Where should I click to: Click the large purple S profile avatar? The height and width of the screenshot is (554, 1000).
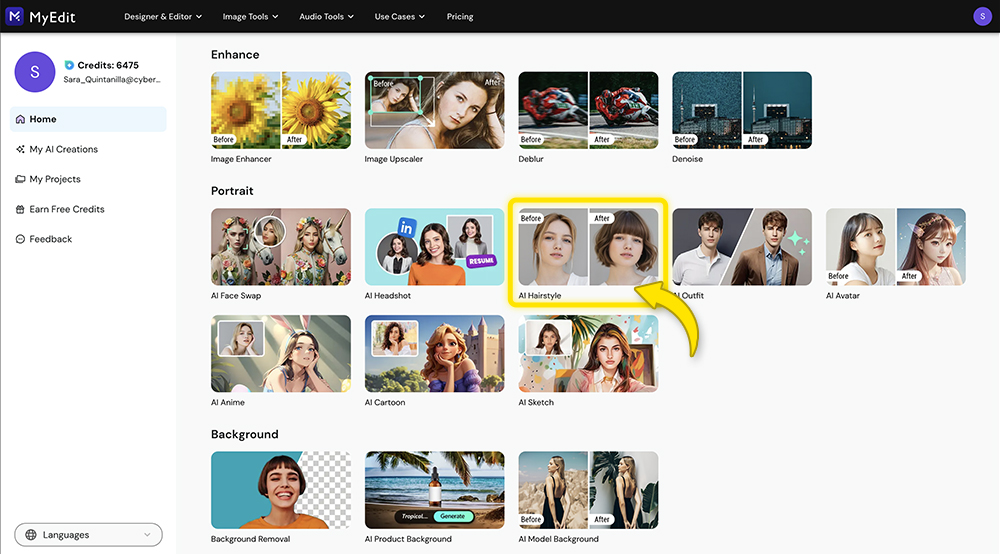(34, 72)
